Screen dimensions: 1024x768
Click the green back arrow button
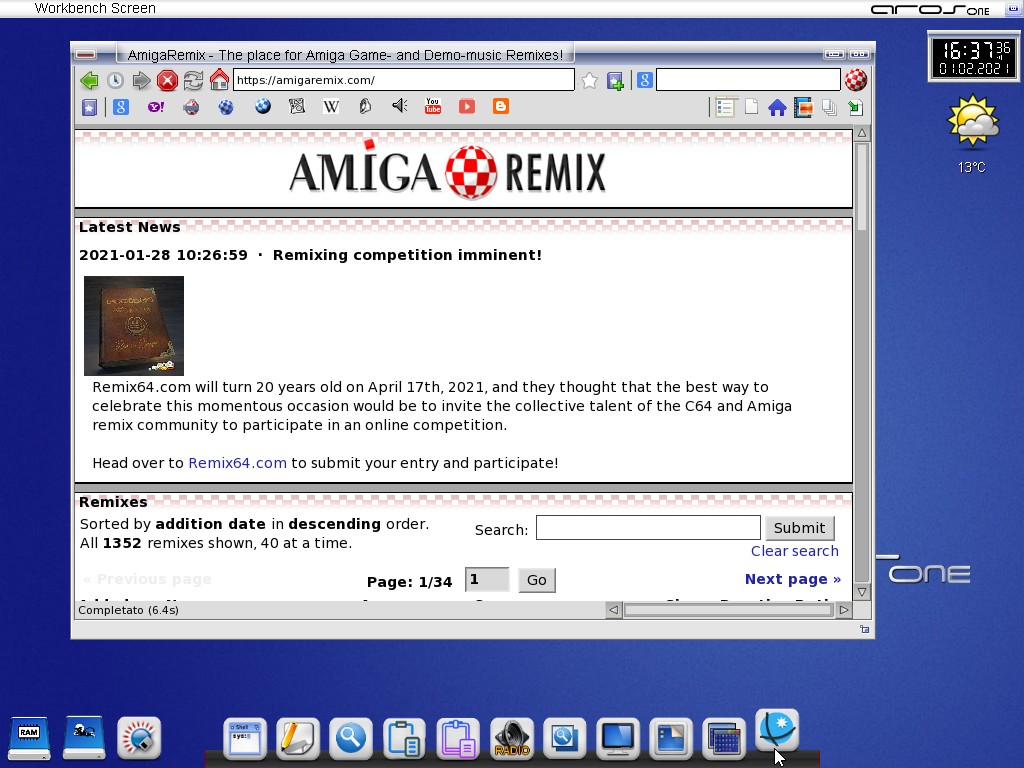click(89, 81)
